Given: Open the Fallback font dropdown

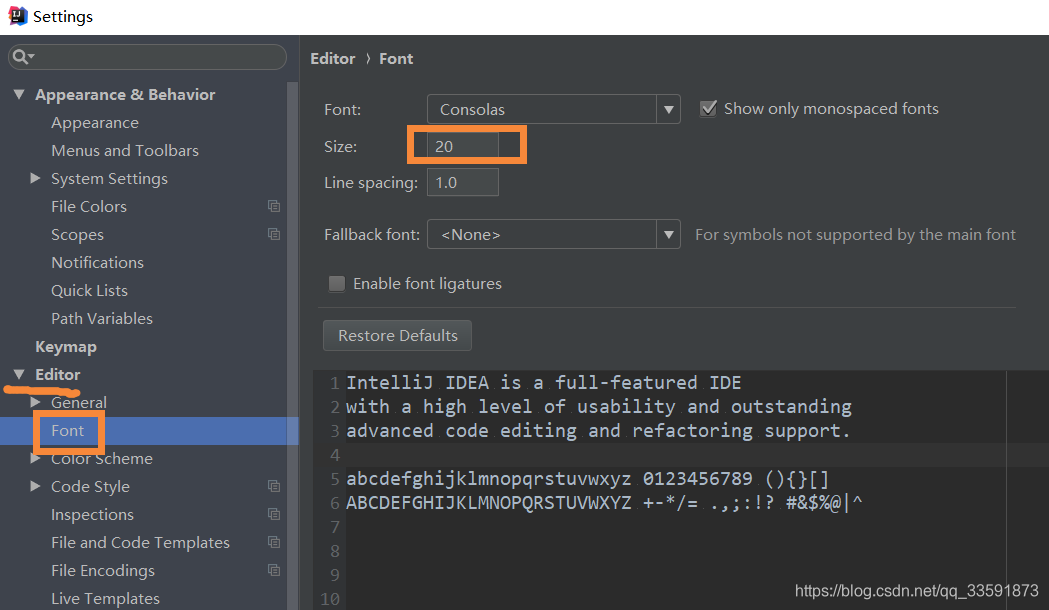Looking at the screenshot, I should [553, 234].
